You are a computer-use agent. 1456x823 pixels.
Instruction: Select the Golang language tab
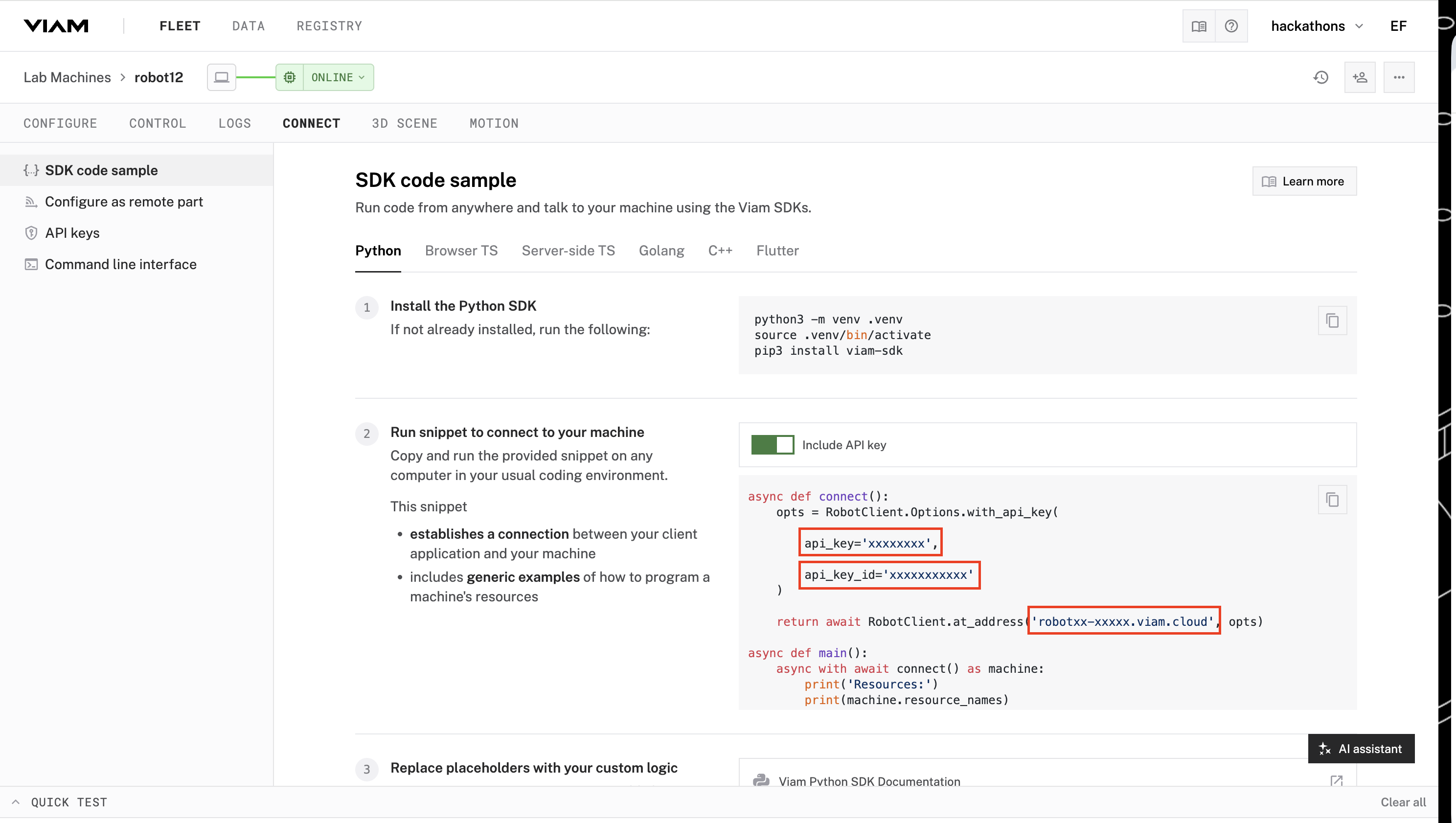pos(661,251)
